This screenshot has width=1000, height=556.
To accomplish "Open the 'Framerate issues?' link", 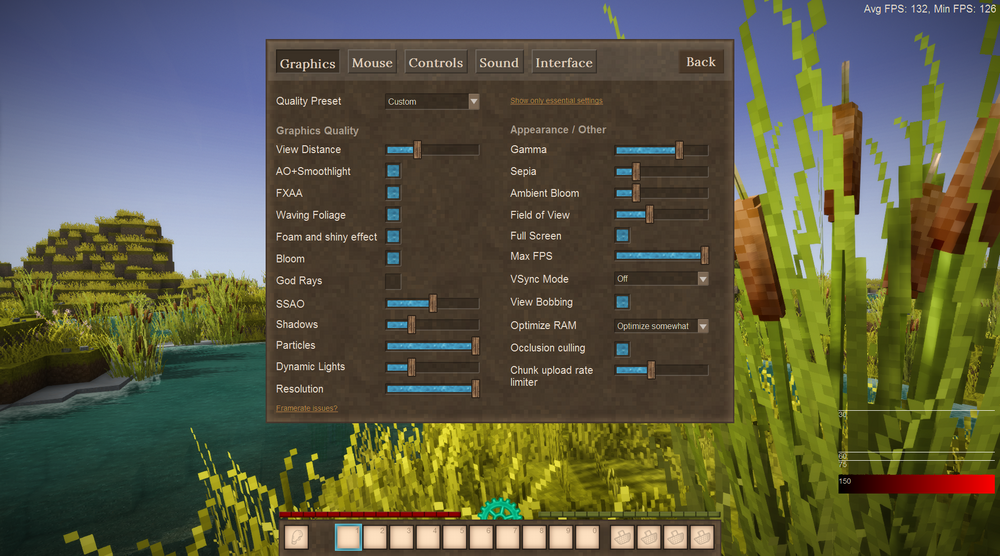I will pyautogui.click(x=306, y=408).
